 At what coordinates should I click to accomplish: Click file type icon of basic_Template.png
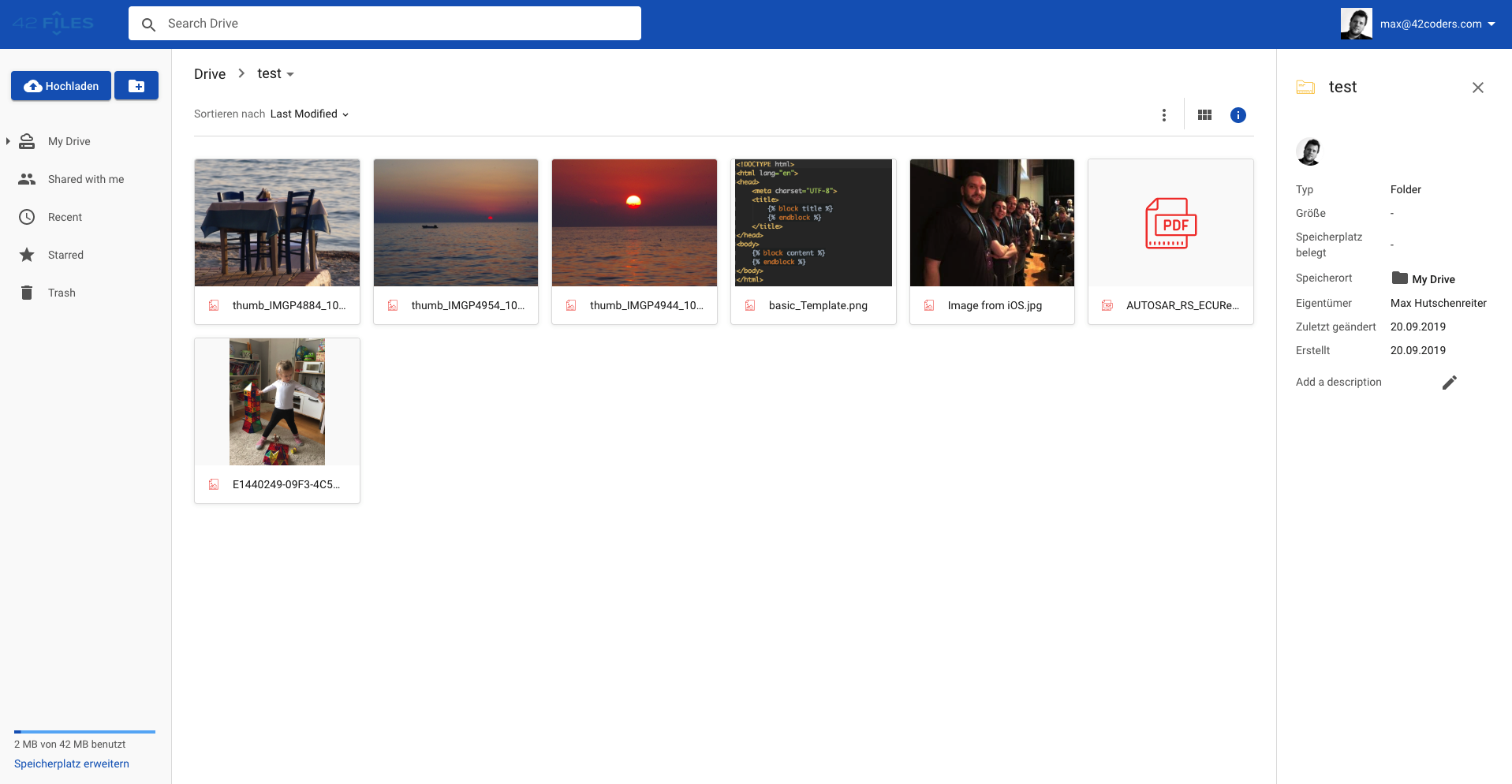click(750, 305)
